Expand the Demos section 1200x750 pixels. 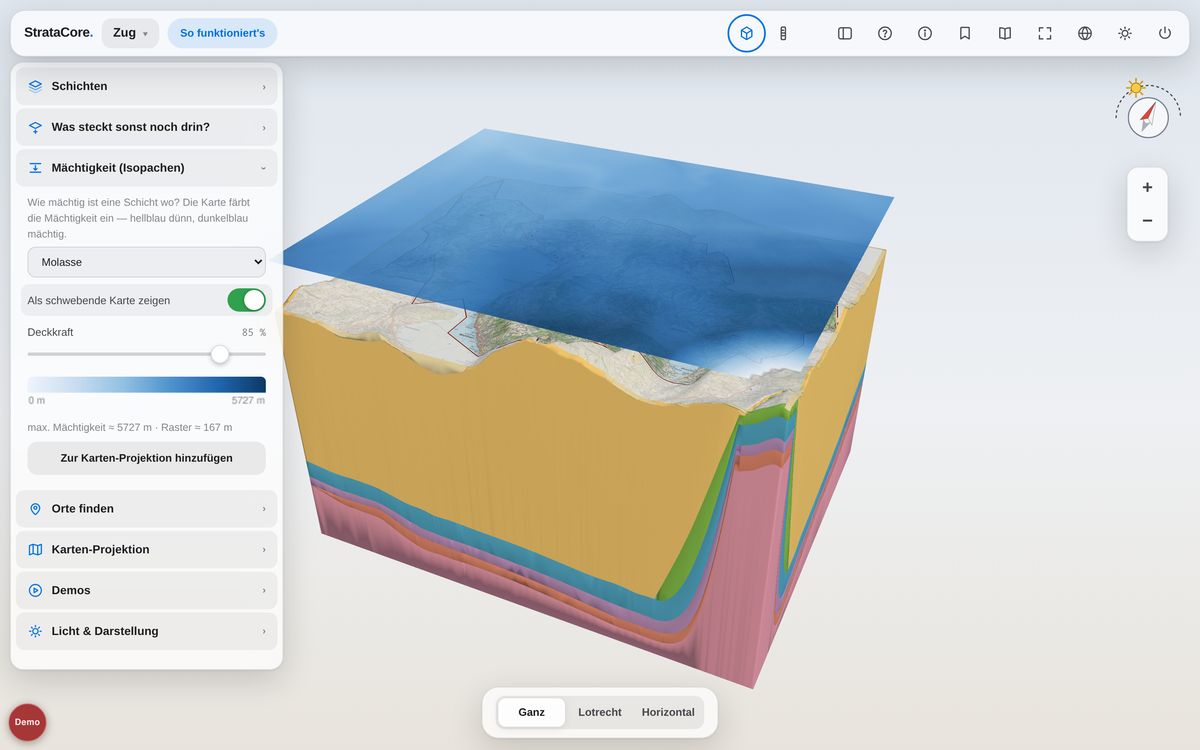(x=147, y=591)
